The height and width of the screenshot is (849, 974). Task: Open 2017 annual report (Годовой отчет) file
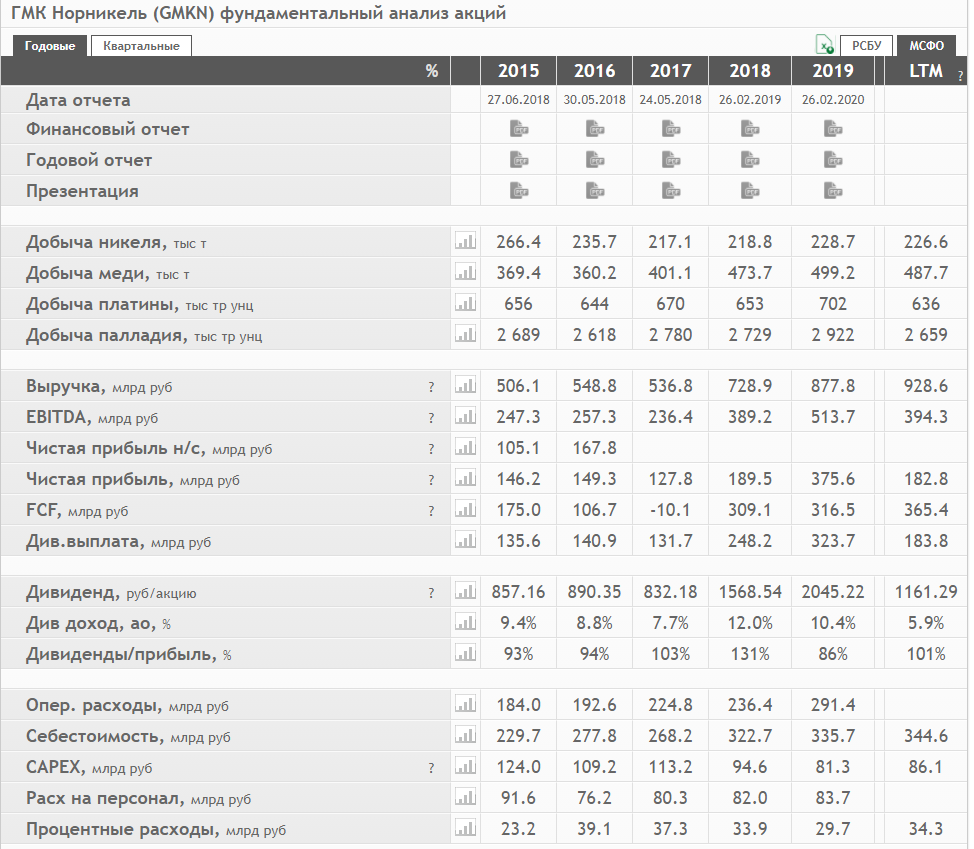click(671, 160)
